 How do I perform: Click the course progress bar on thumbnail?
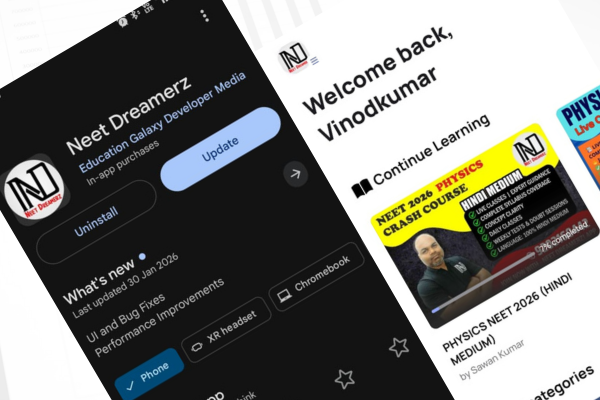point(484,282)
